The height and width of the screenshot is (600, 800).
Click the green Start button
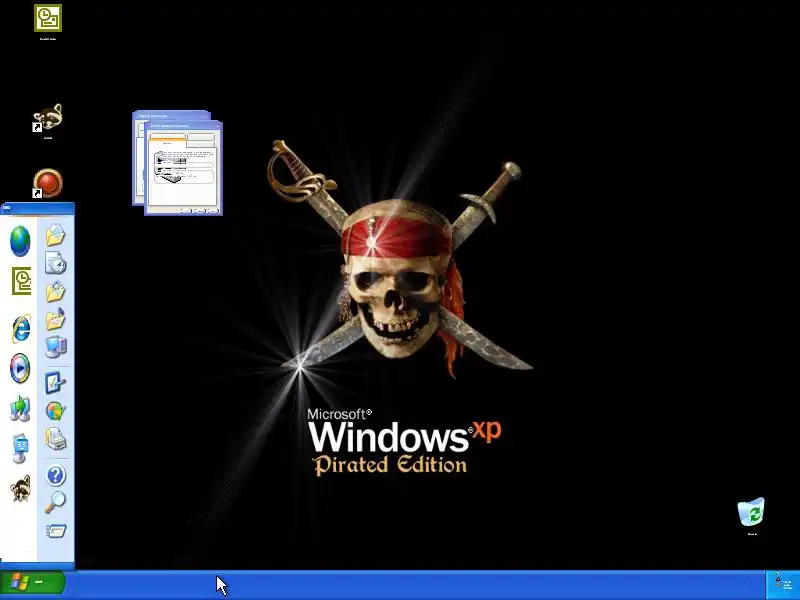[33, 582]
